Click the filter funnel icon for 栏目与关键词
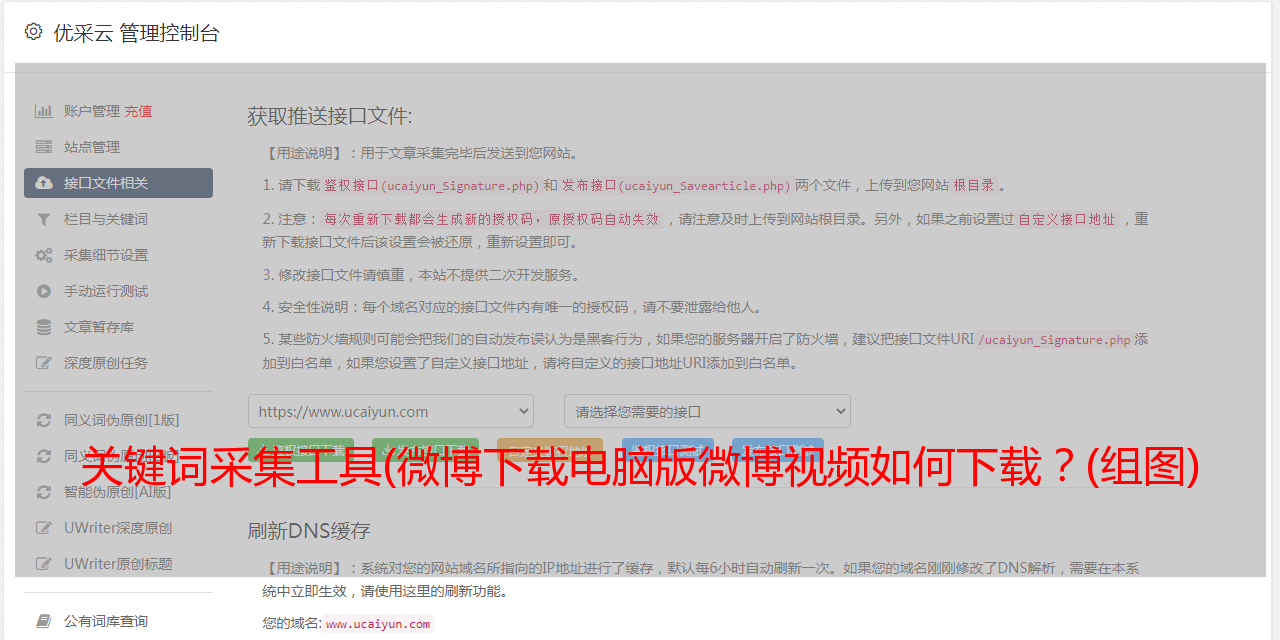The width and height of the screenshot is (1280, 640). pos(44,219)
